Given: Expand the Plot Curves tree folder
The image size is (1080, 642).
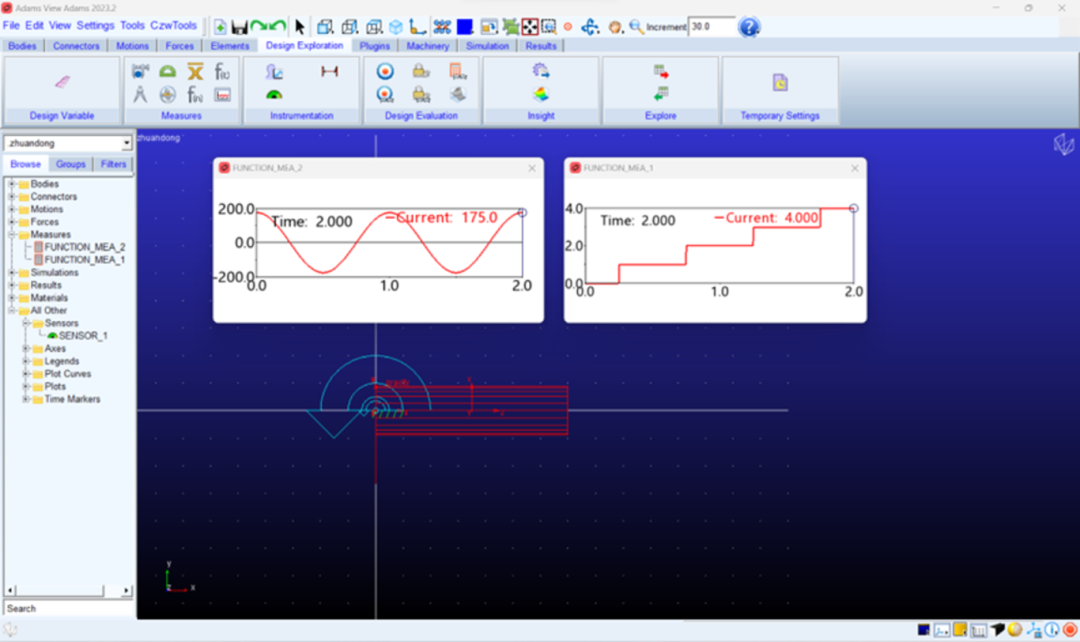Looking at the screenshot, I should click(x=25, y=374).
